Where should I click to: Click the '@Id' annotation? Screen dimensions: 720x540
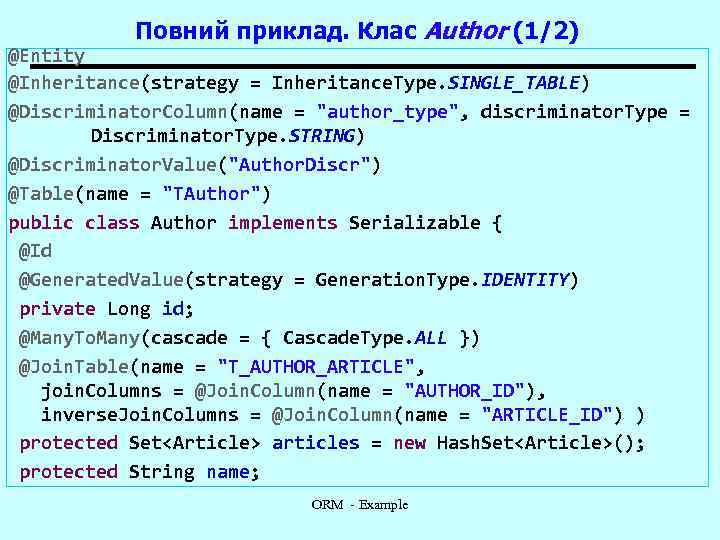(35, 252)
